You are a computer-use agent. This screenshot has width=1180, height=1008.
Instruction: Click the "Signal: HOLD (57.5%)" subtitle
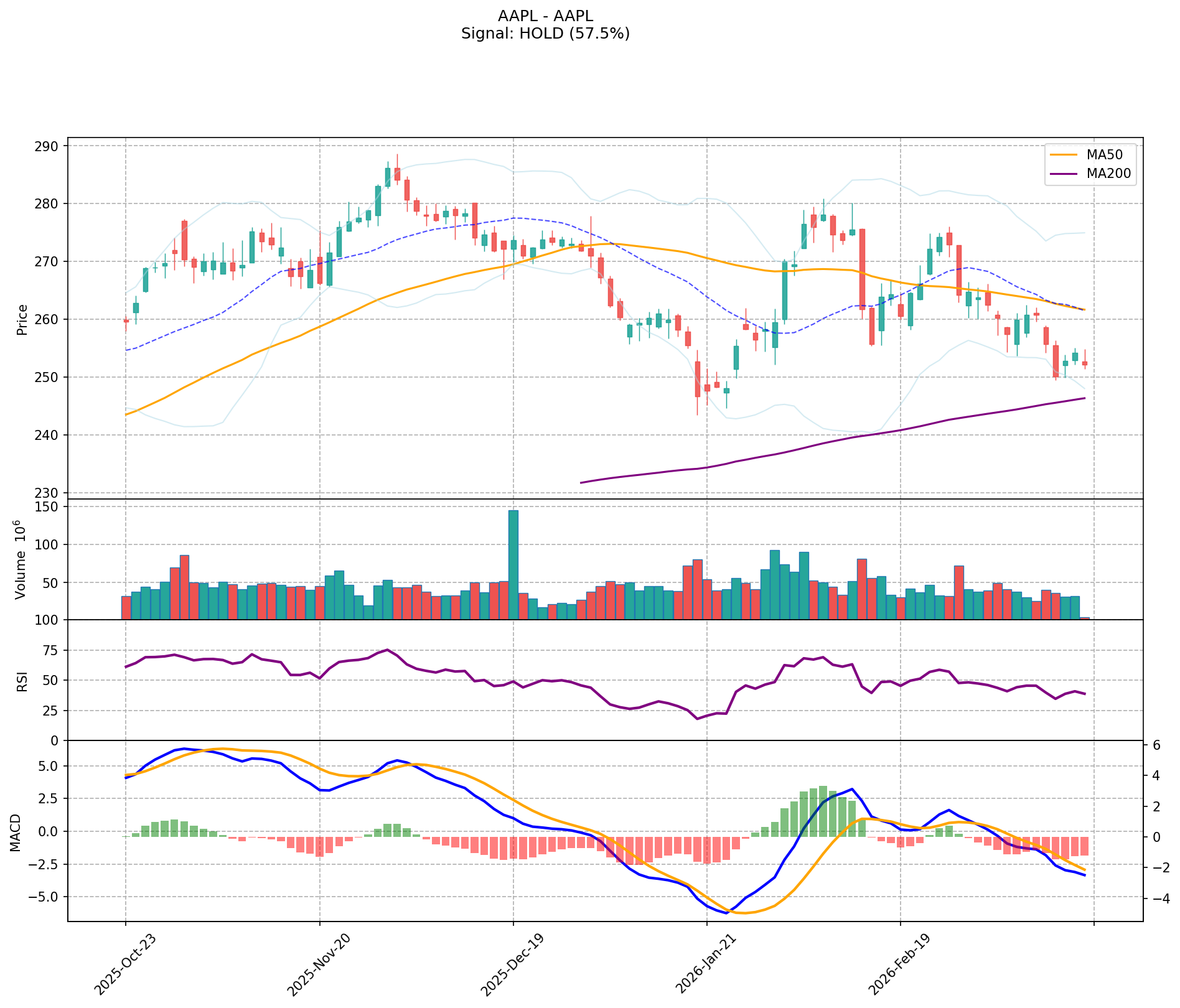point(545,34)
